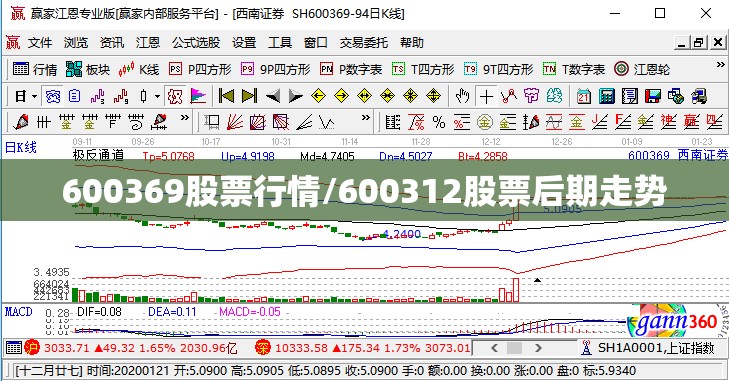Open the 公式选股 menu
The height and width of the screenshot is (381, 729).
click(x=196, y=43)
